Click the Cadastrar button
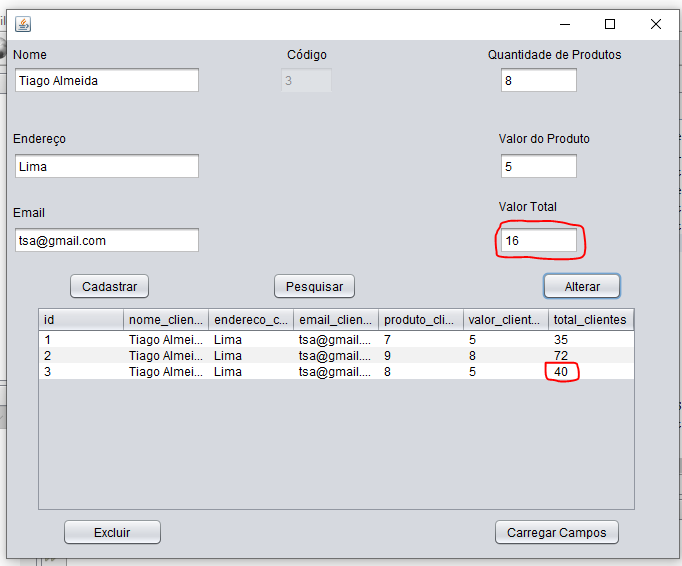The height and width of the screenshot is (566, 682). (x=109, y=286)
